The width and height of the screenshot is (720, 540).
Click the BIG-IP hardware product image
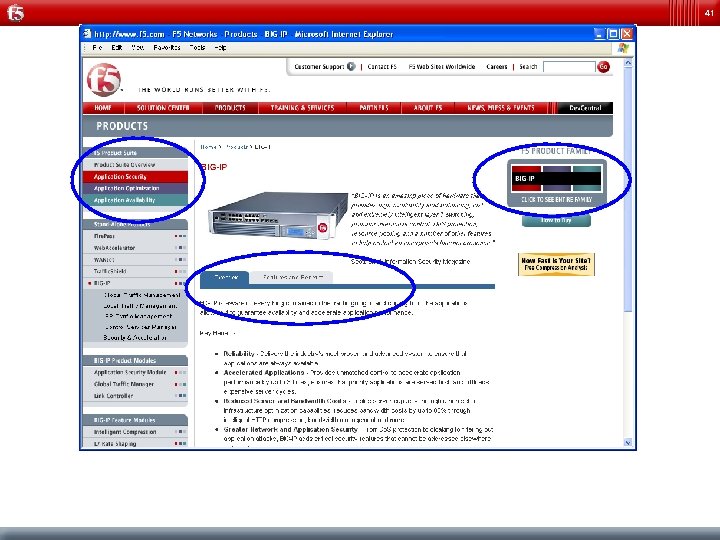click(x=277, y=215)
